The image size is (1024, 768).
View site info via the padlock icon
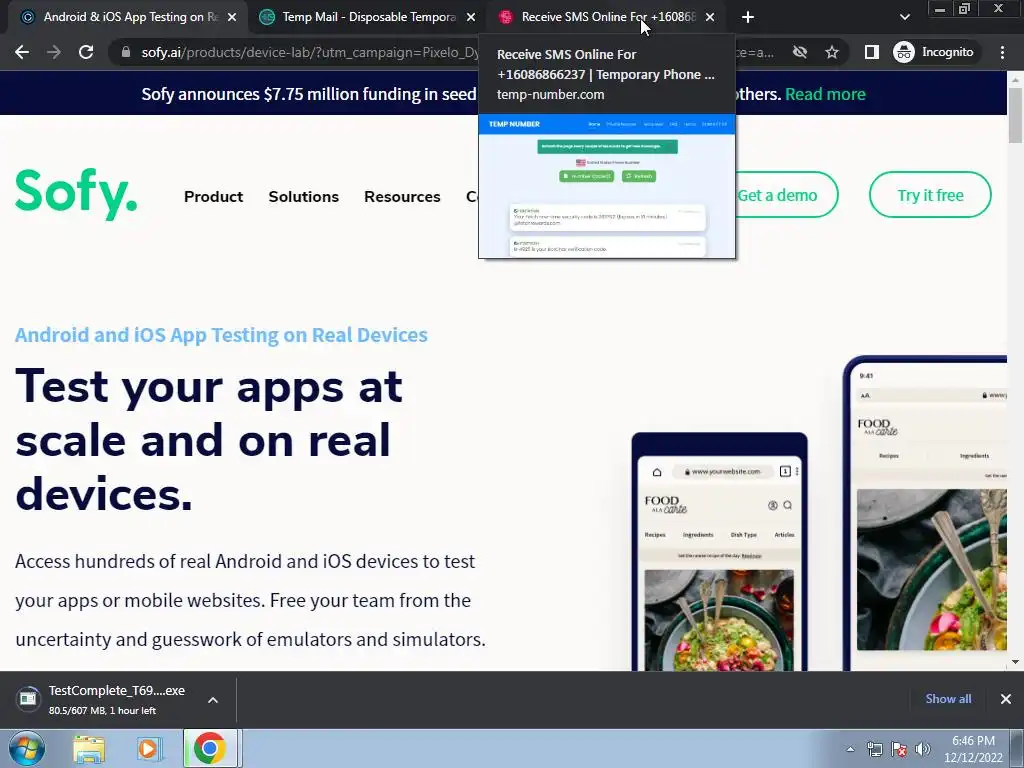[x=126, y=52]
